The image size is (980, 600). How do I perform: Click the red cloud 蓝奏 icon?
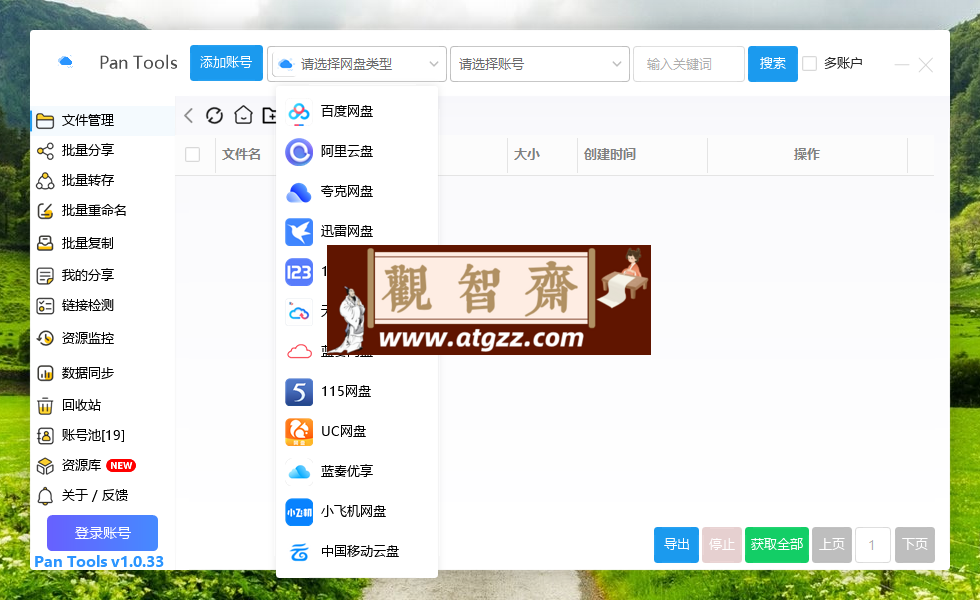point(299,352)
